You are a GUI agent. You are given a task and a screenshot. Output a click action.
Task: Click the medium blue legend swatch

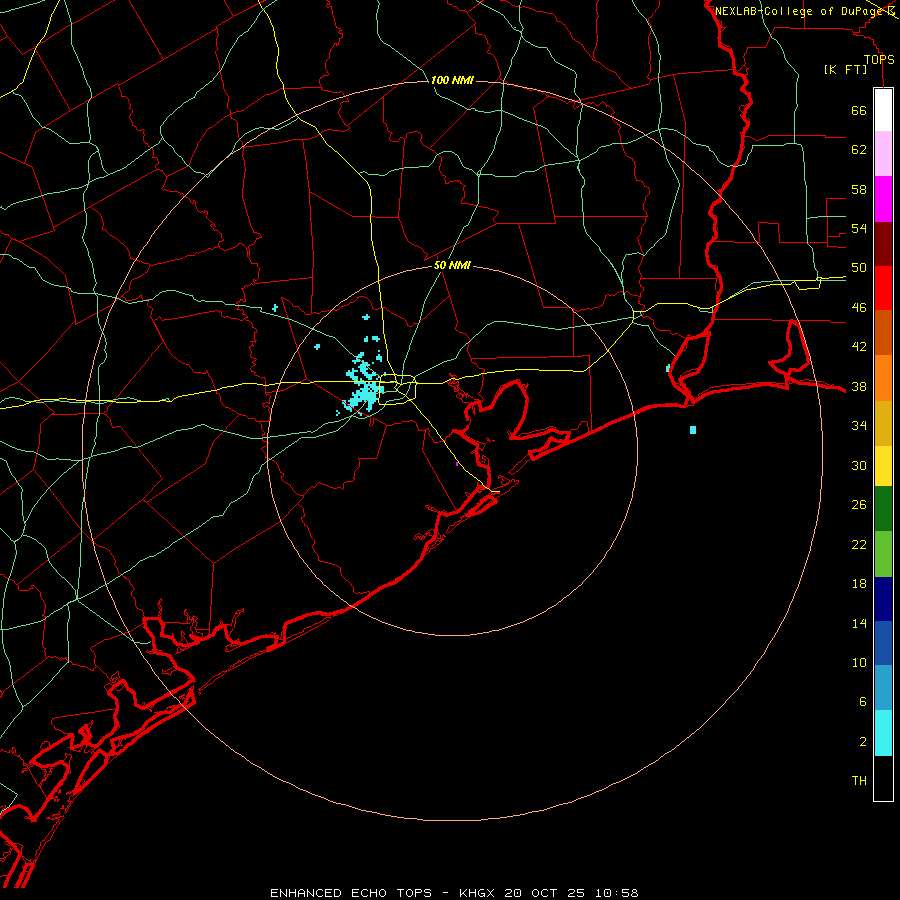coord(883,643)
